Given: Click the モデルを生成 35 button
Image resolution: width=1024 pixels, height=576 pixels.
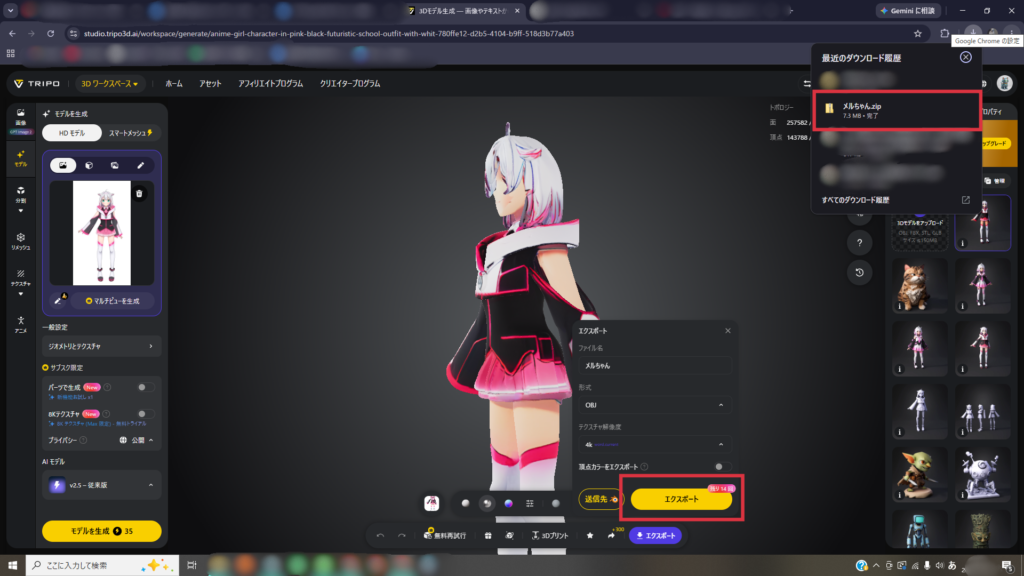Looking at the screenshot, I should coord(101,531).
